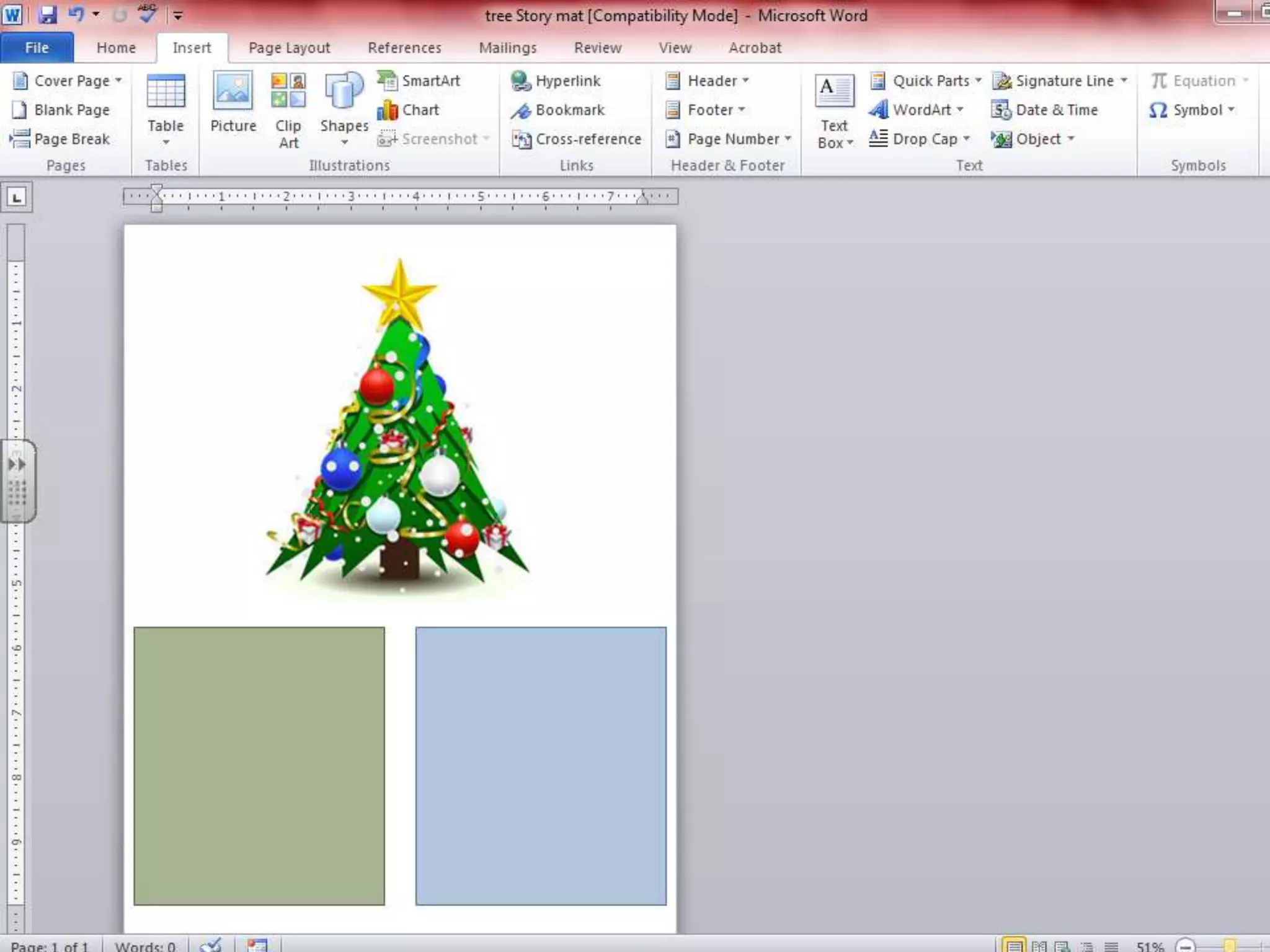Toggle the tab stop selector
This screenshot has height=952, width=1270.
click(x=17, y=198)
